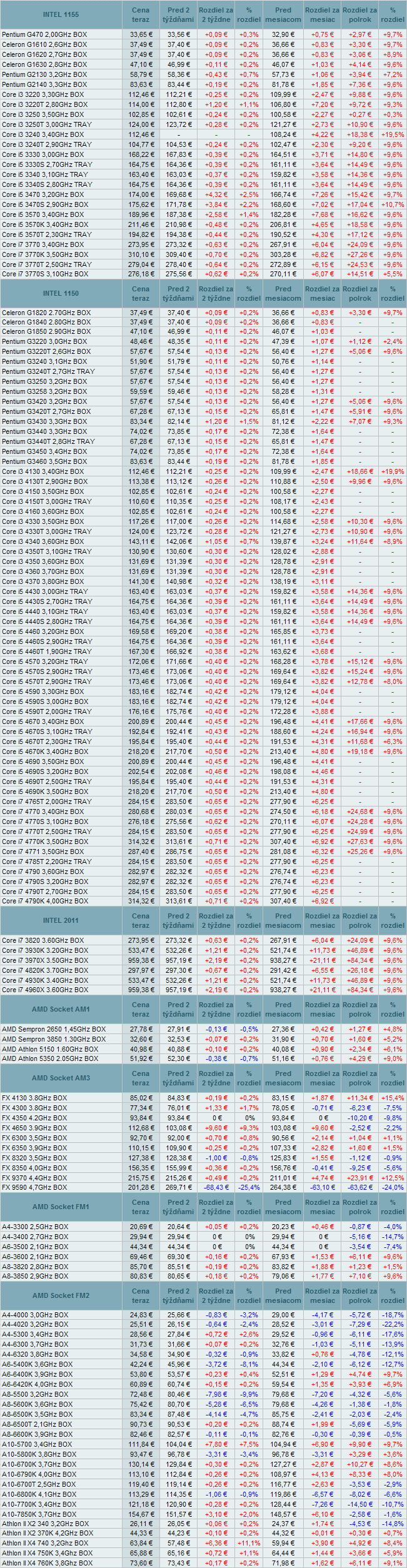Click A4-4000 3,0GHz BOX name
This screenshot has width=407, height=1568.
coord(35,1315)
